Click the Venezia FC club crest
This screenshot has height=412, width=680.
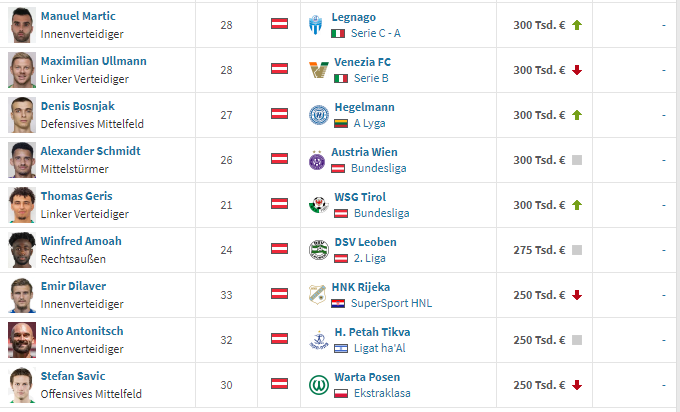pyautogui.click(x=318, y=70)
